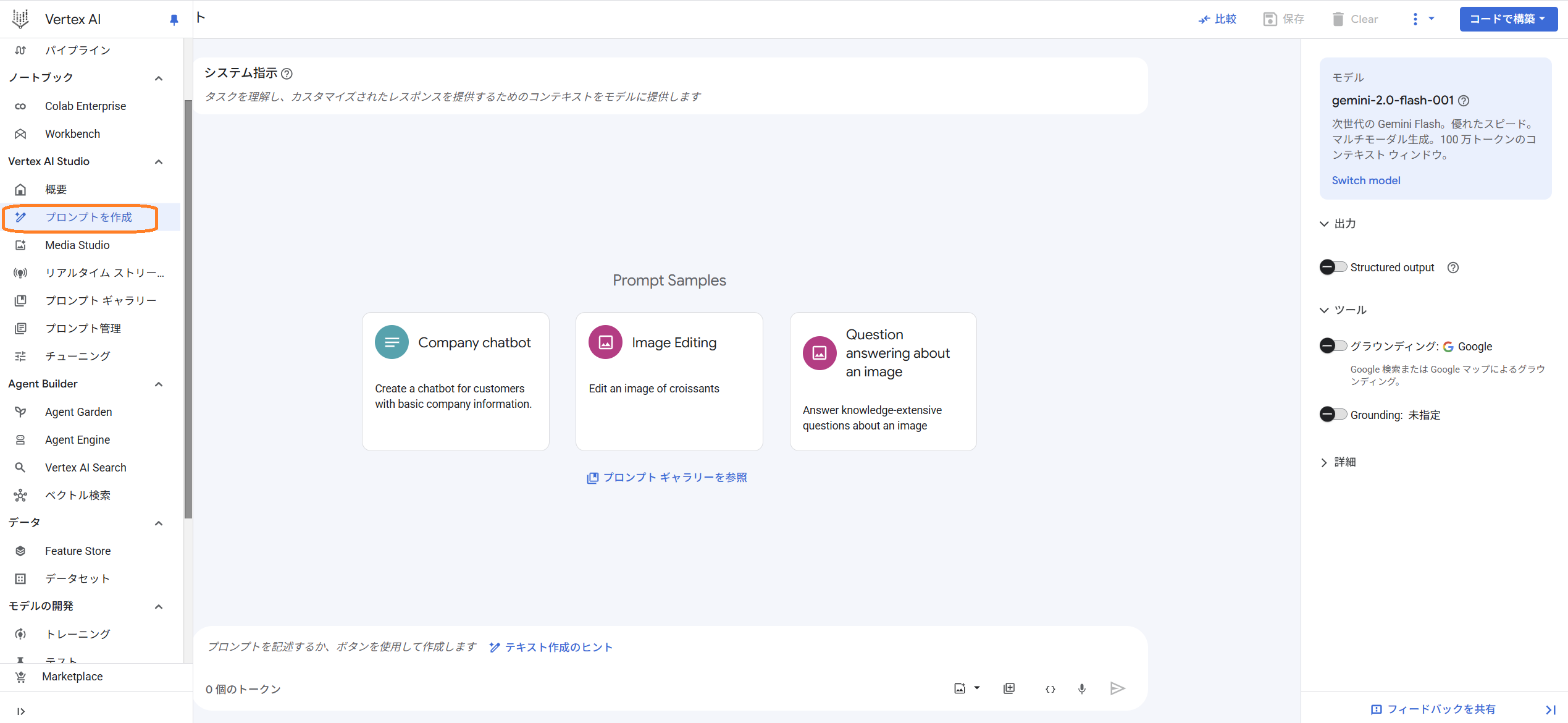
Task: Click the Company chatbot teal icon
Action: click(392, 342)
